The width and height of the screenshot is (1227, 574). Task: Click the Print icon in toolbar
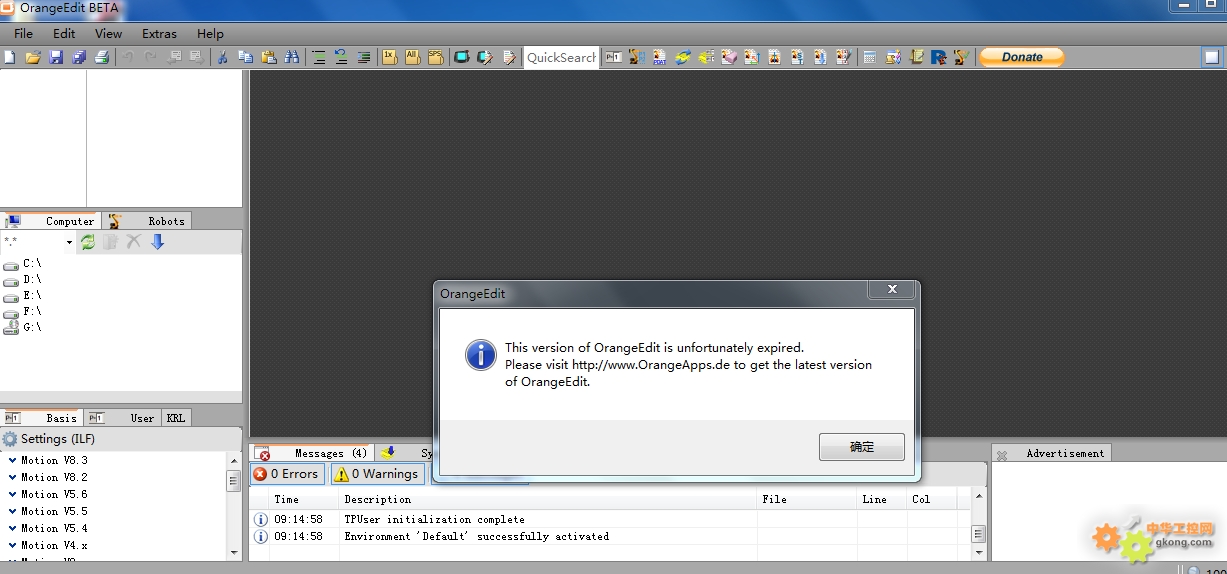coord(102,57)
